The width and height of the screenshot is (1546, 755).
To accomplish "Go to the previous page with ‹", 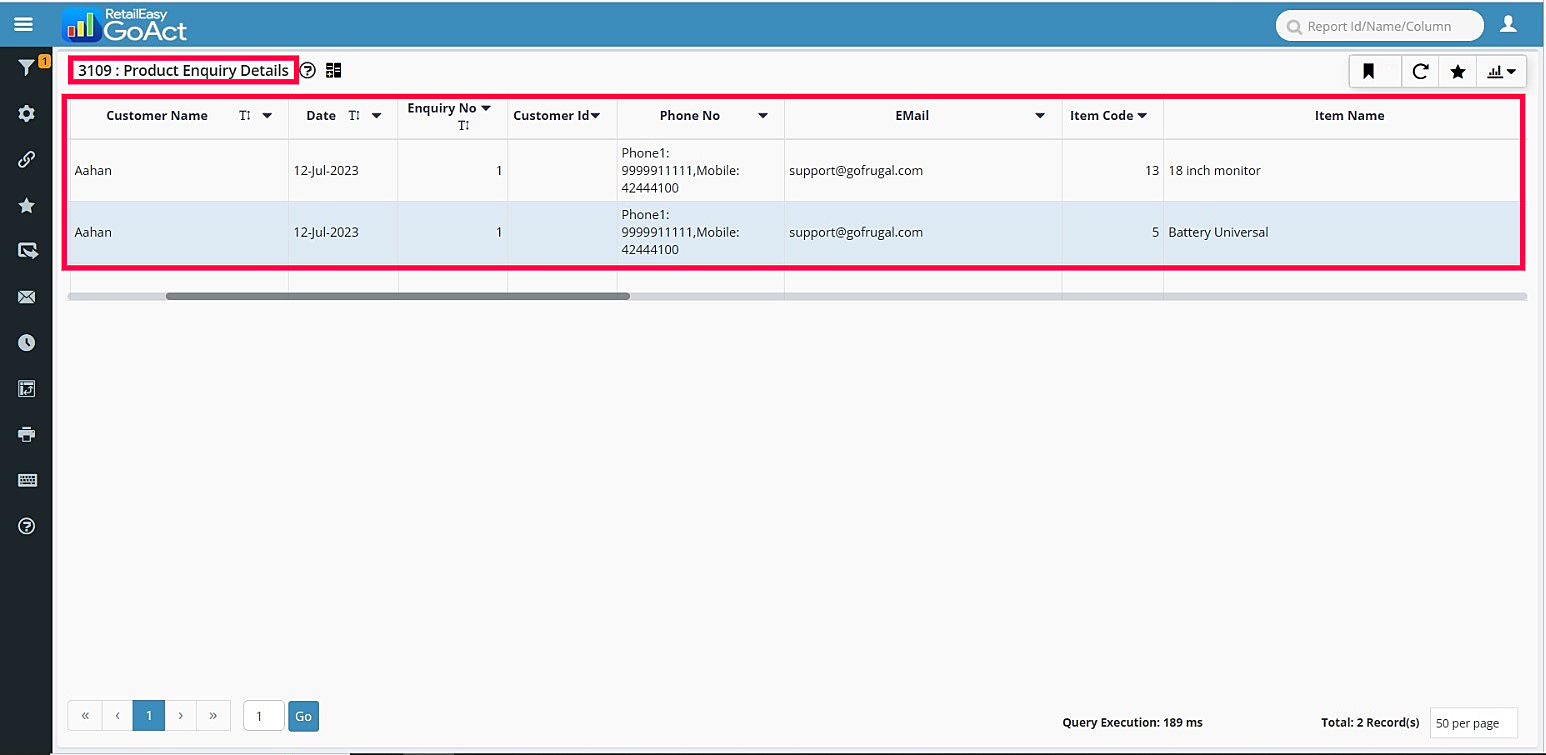I will [x=118, y=716].
